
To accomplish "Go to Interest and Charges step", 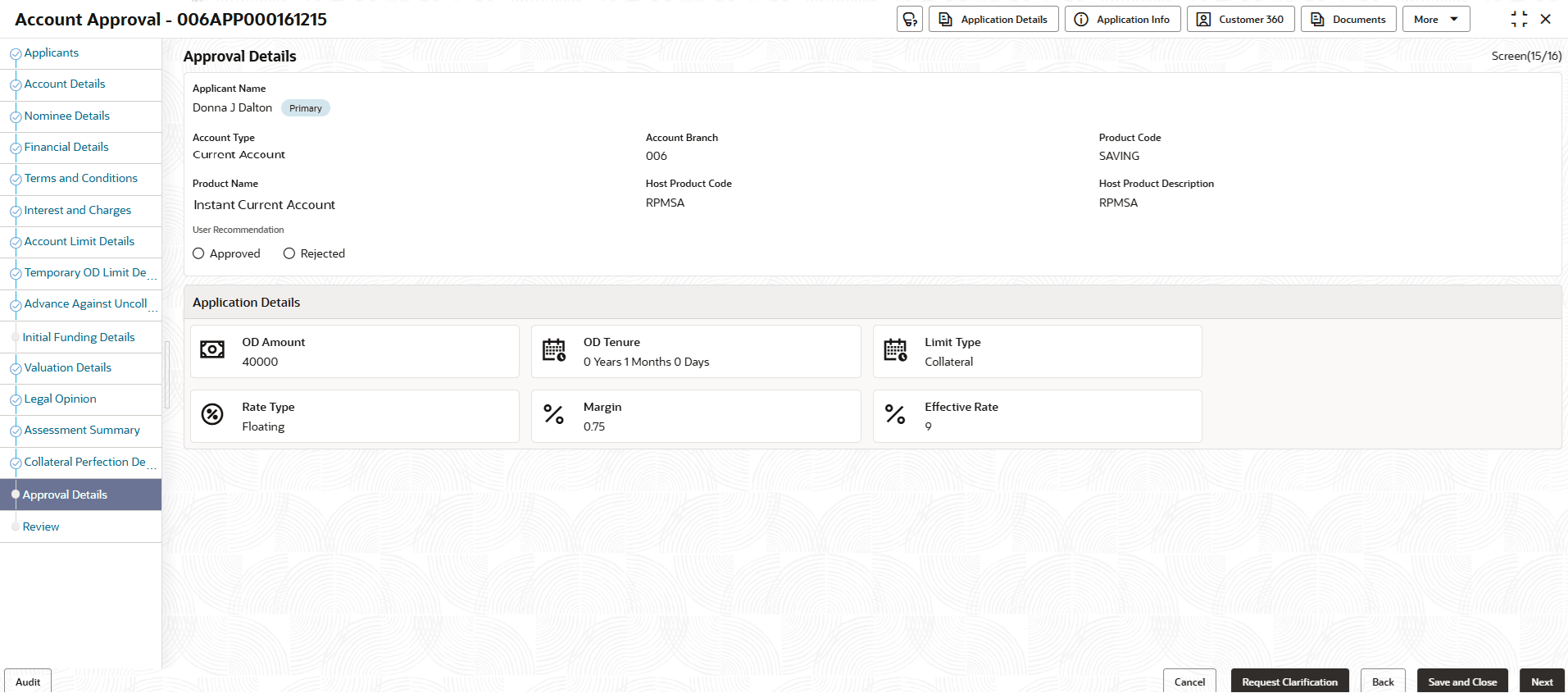I will point(78,210).
